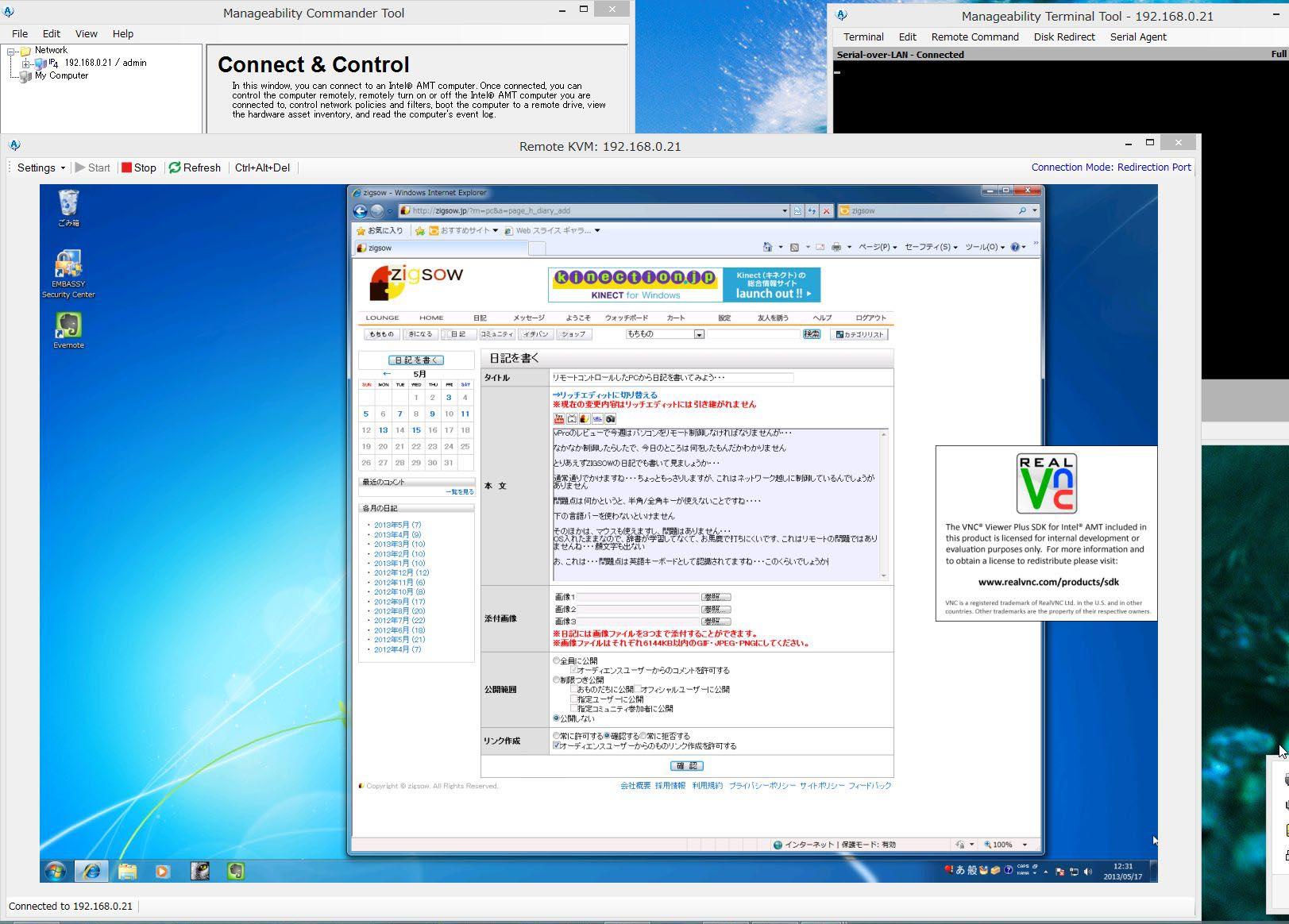Expand the 192.168.0.21 / admin tree node
This screenshot has height=924, width=1289.
point(26,63)
